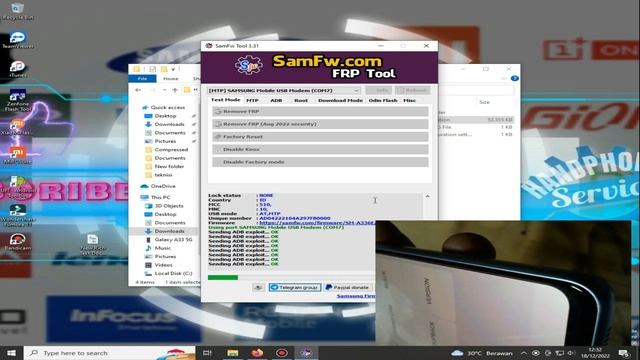
Task: Click the log panel scroll-up arrow
Action: [x=427, y=196]
